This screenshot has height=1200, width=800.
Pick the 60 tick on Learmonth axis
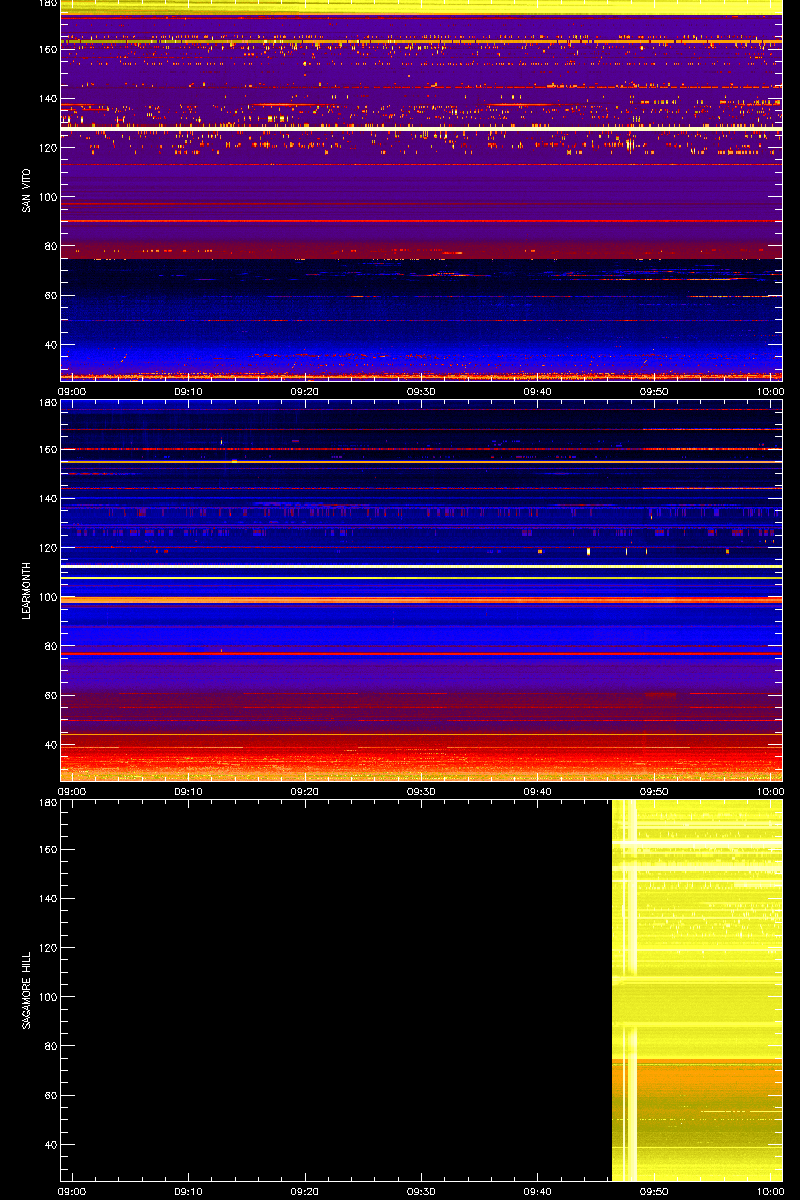(x=50, y=696)
